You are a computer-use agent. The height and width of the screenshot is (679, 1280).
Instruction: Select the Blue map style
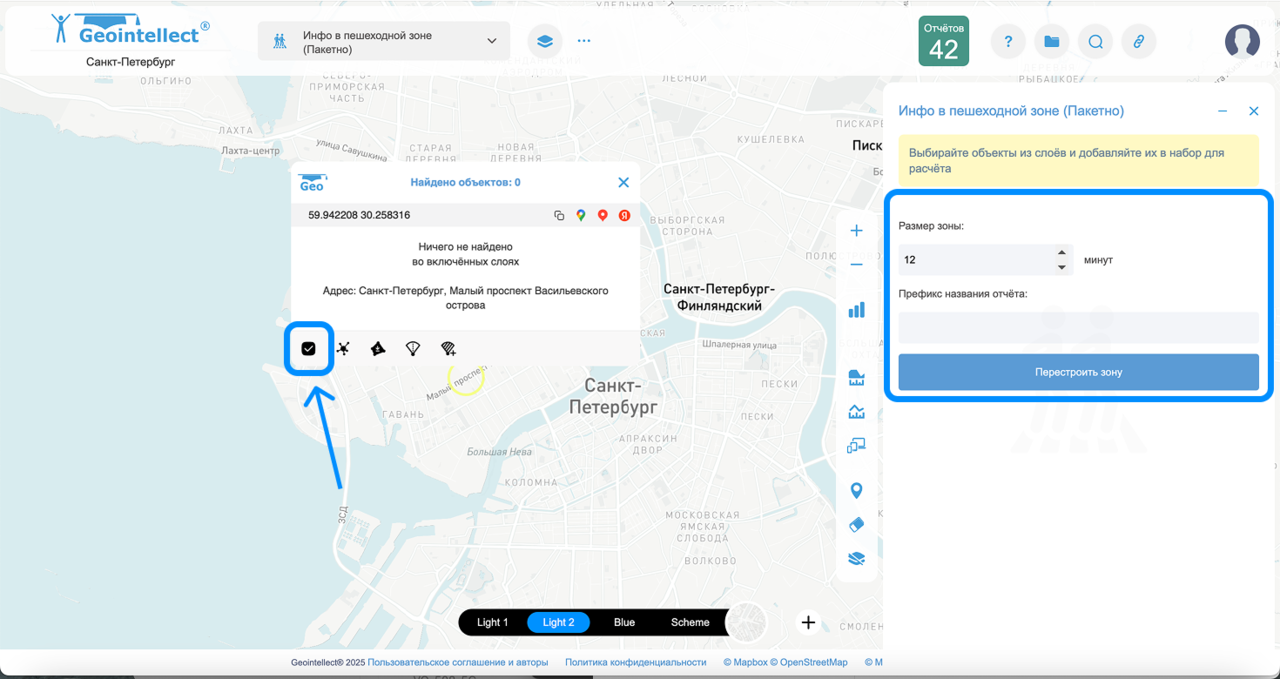point(624,622)
